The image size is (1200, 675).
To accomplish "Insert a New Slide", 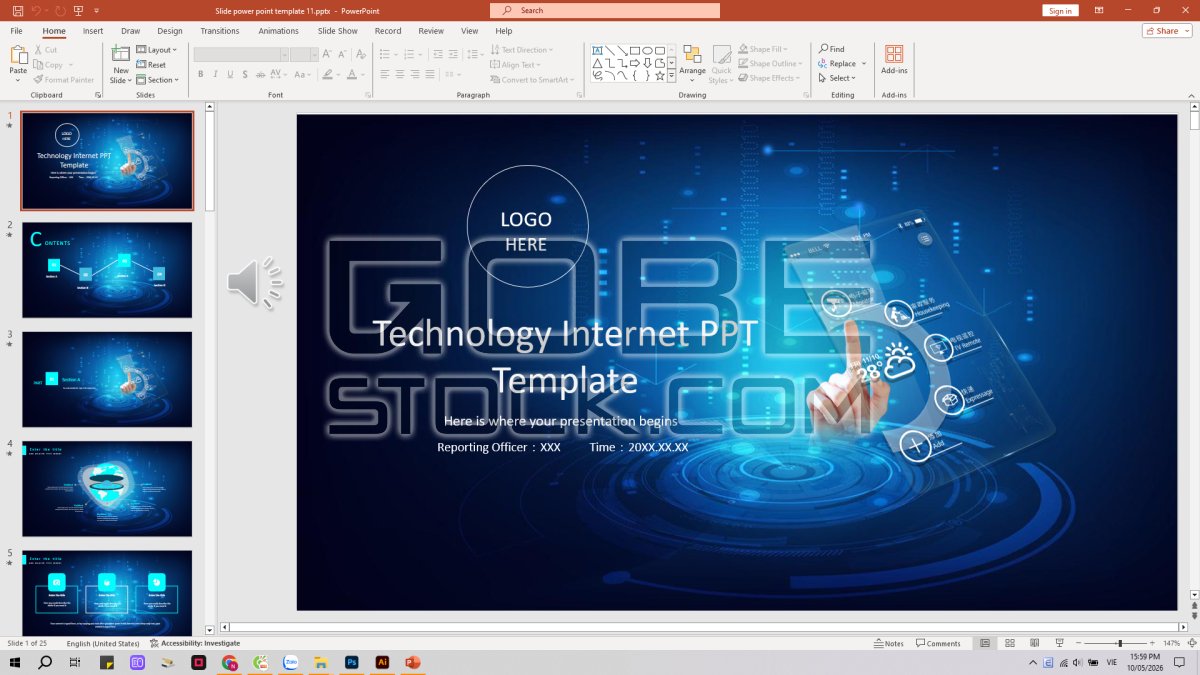I will click(x=121, y=64).
